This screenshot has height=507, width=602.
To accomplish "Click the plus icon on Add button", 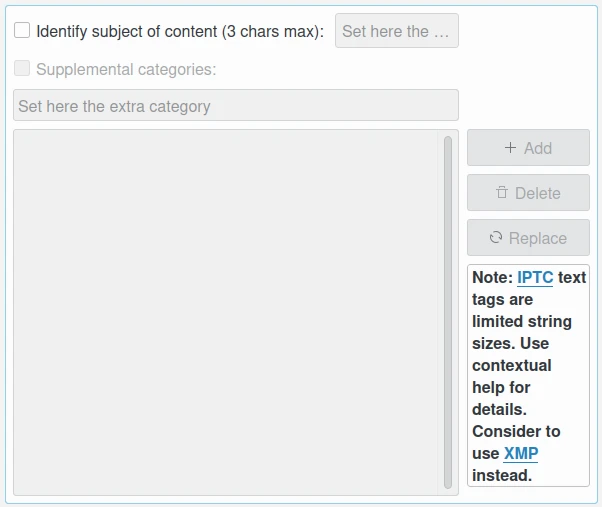I will point(510,148).
